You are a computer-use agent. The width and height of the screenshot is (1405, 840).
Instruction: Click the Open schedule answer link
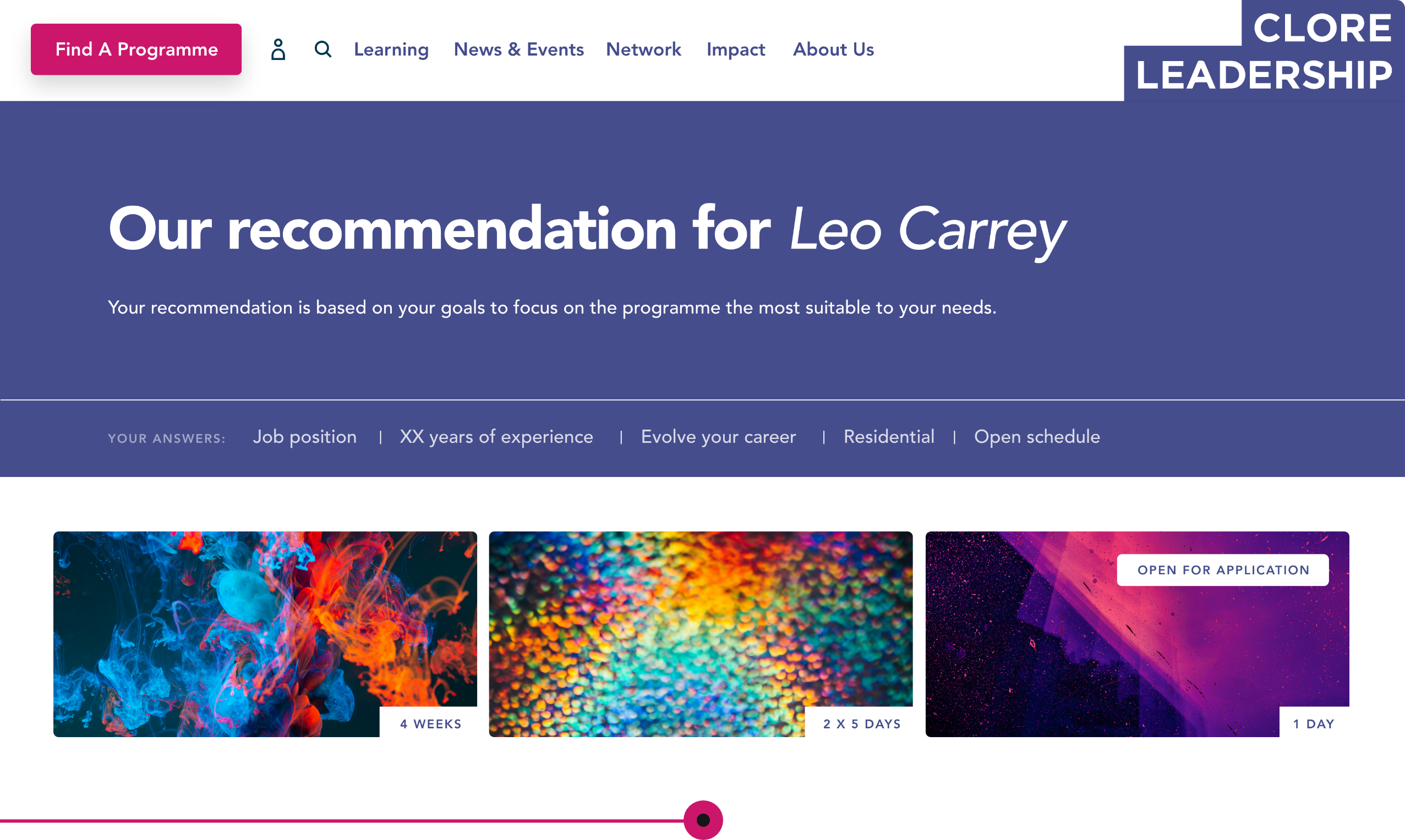(1037, 437)
